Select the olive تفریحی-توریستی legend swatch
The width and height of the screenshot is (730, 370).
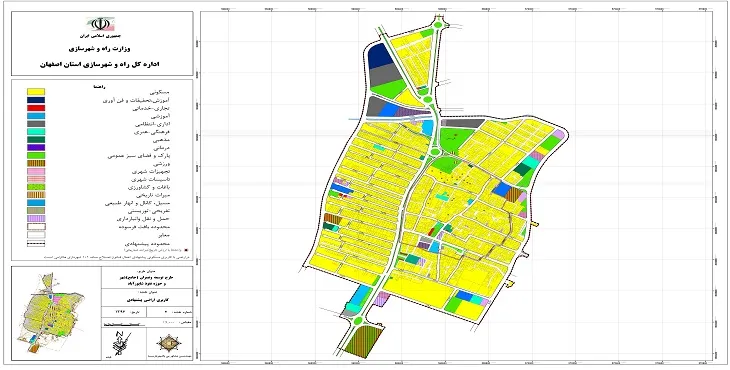pos(36,210)
